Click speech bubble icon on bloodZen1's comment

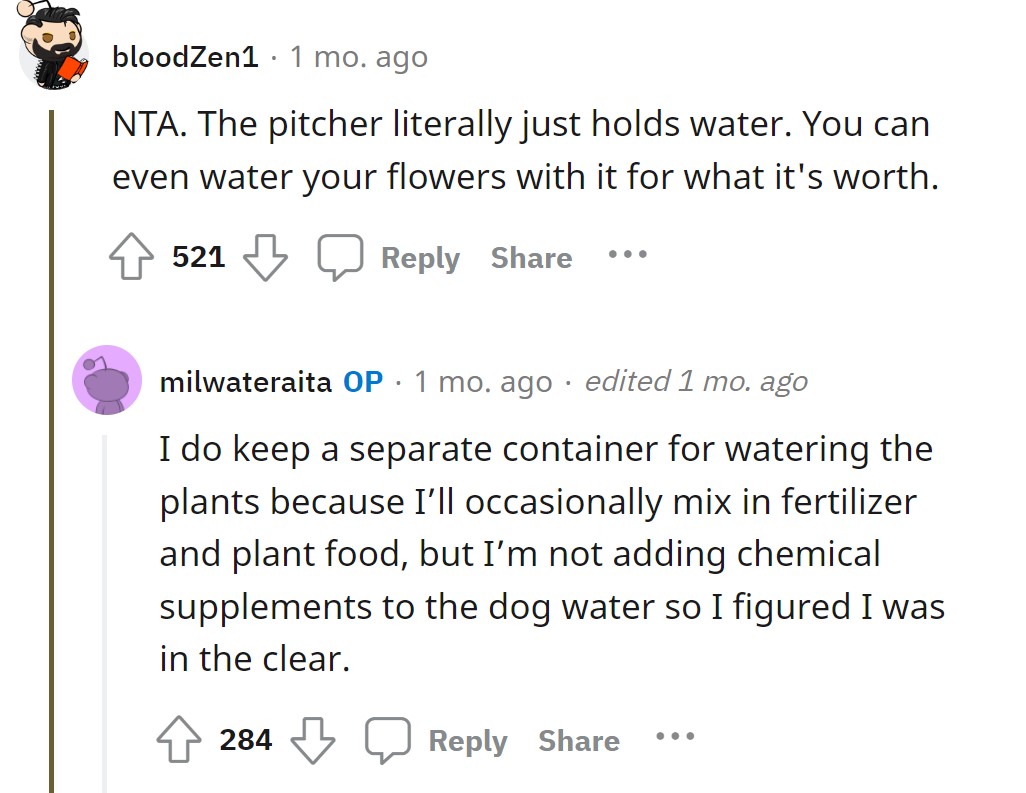[340, 257]
